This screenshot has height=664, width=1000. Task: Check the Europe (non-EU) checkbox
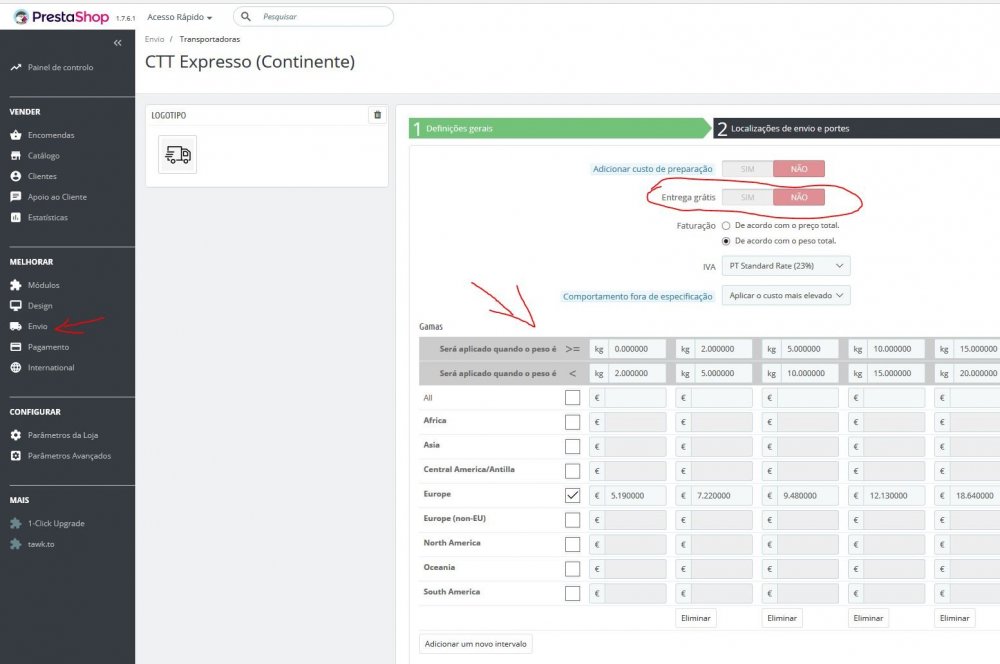(x=573, y=520)
